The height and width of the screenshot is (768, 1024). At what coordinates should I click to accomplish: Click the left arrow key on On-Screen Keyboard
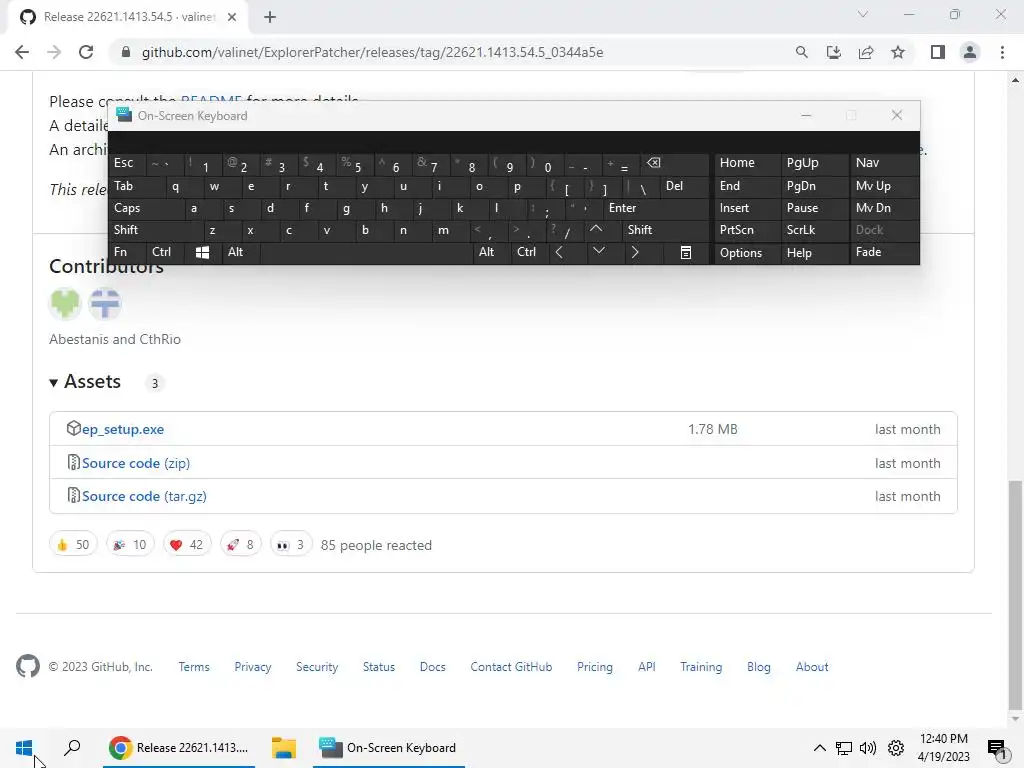[x=559, y=252]
